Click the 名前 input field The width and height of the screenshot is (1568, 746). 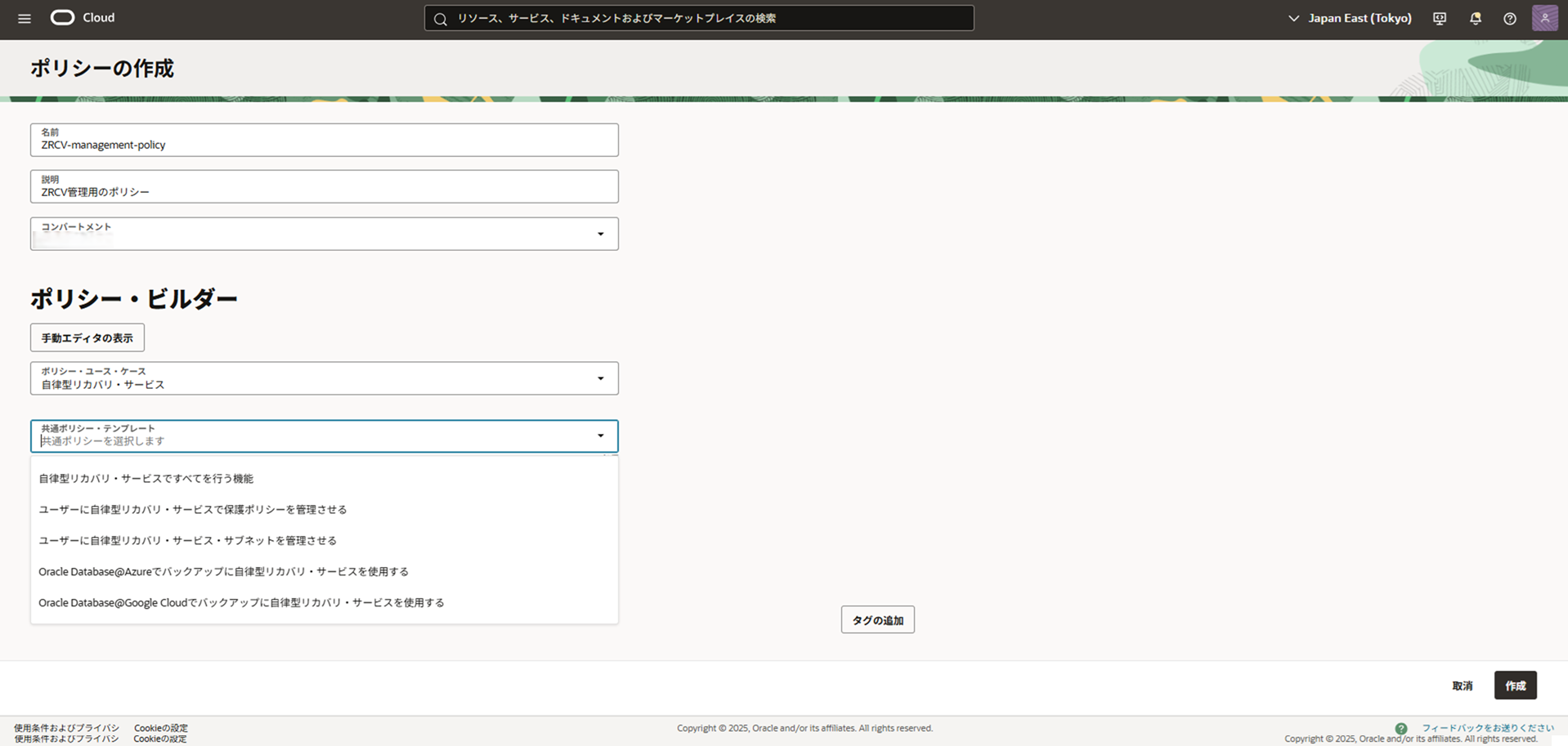tap(324, 145)
